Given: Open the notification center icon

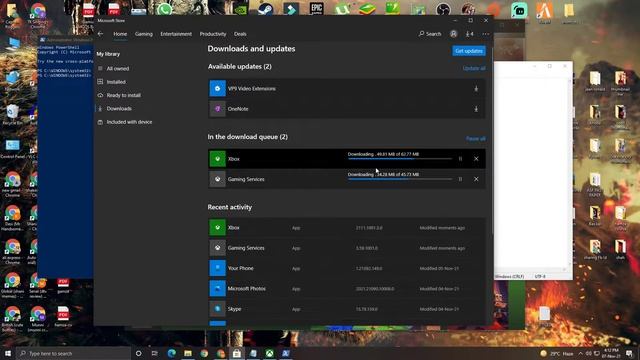Looking at the screenshot, I should (x=629, y=353).
